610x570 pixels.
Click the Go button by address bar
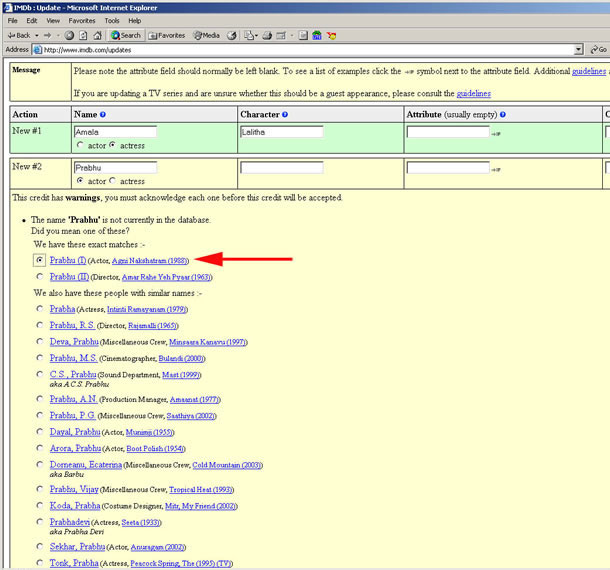pos(598,49)
